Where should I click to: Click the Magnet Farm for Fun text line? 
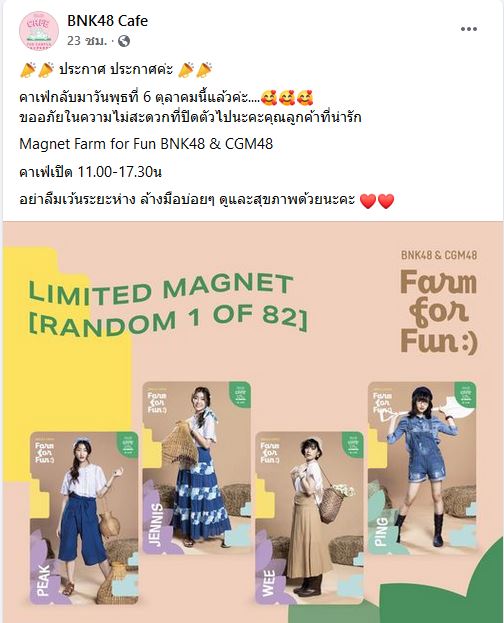click(x=146, y=143)
